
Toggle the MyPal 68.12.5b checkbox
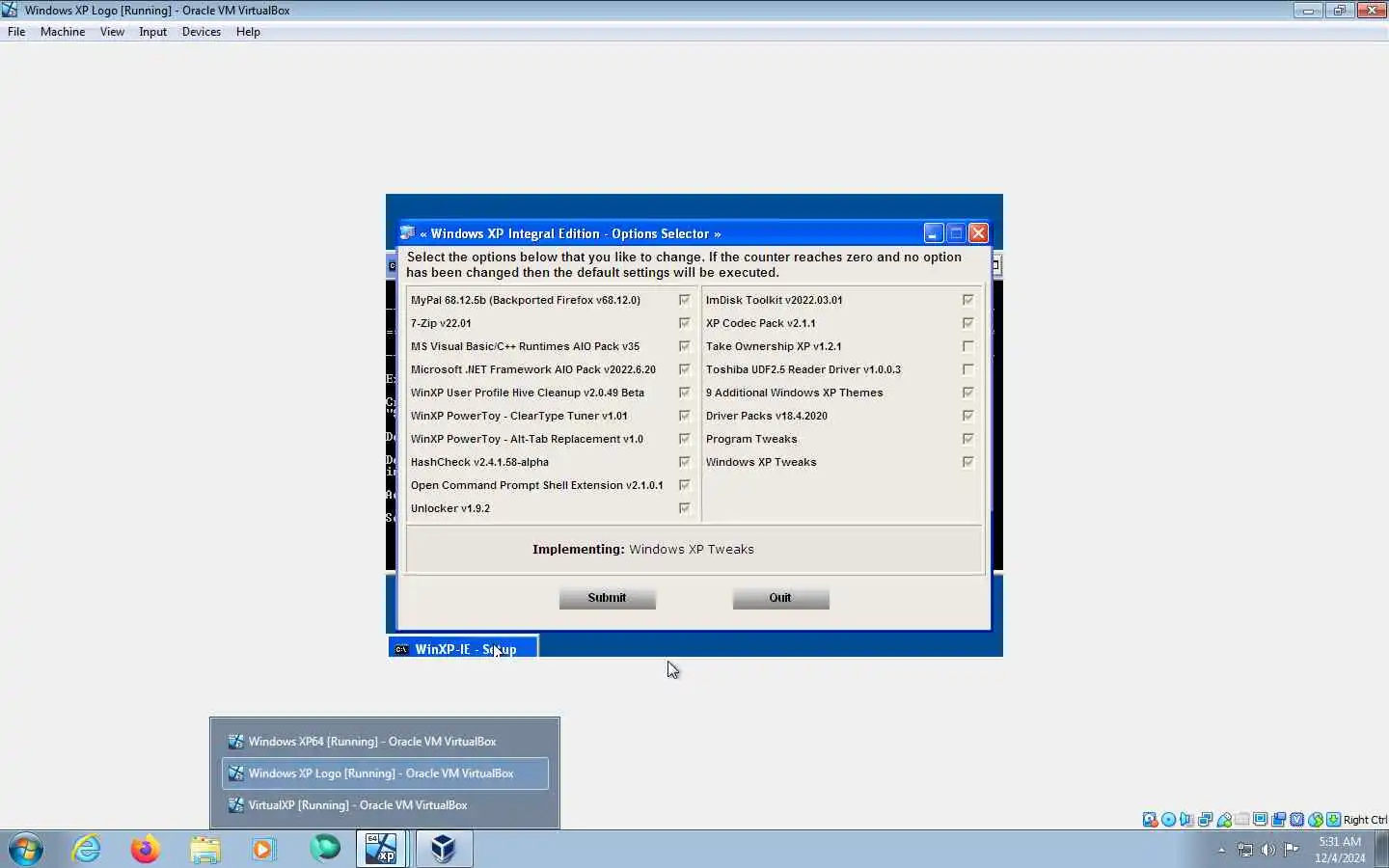(x=684, y=300)
